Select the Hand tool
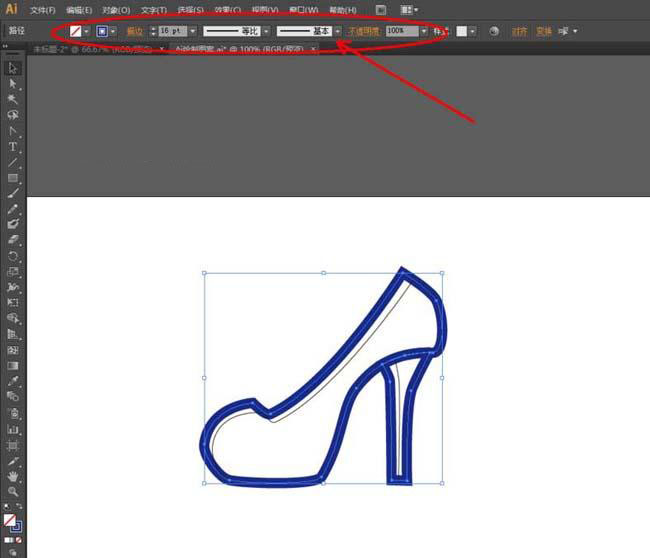Screen dimensions: 650x558 pyautogui.click(x=12, y=477)
